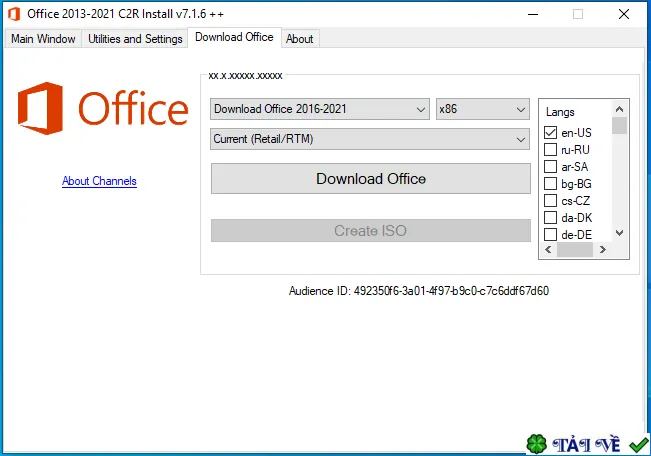Click the Langs list scroll left arrow

548,250
